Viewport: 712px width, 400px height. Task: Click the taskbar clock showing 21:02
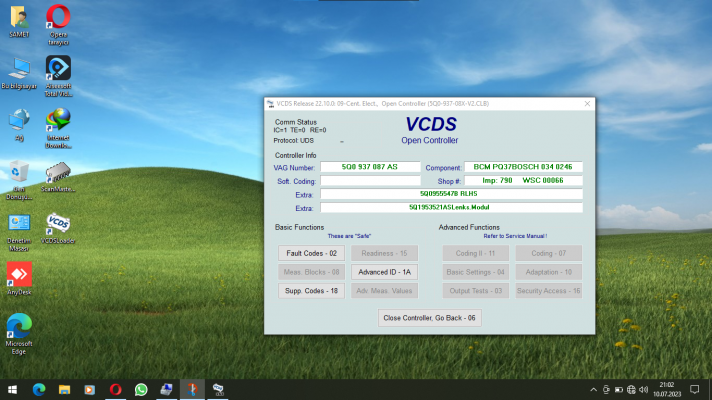667,390
